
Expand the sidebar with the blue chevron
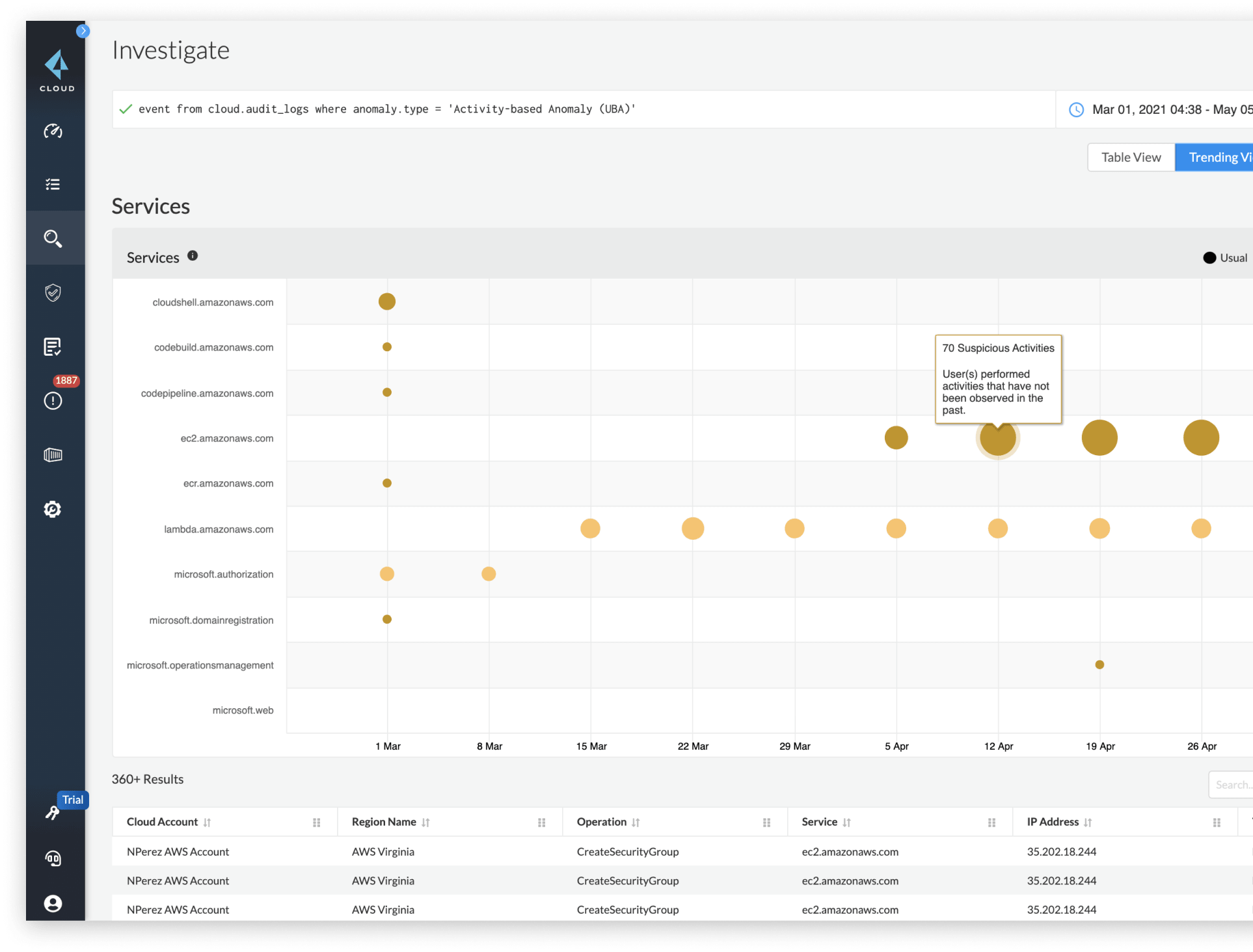pyautogui.click(x=83, y=31)
